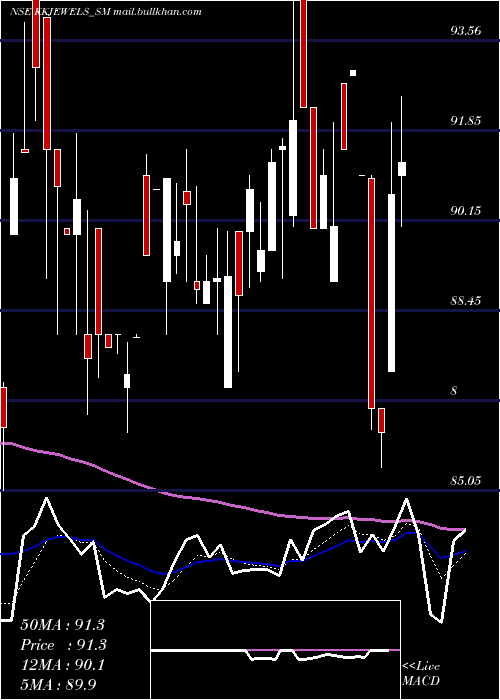
Task: Click the NSE KKJEWELS_SM chart title text
Action: click(x=105, y=11)
